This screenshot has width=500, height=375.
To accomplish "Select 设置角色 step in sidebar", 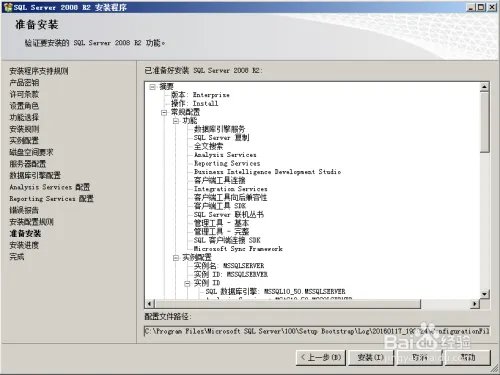I will point(24,106).
